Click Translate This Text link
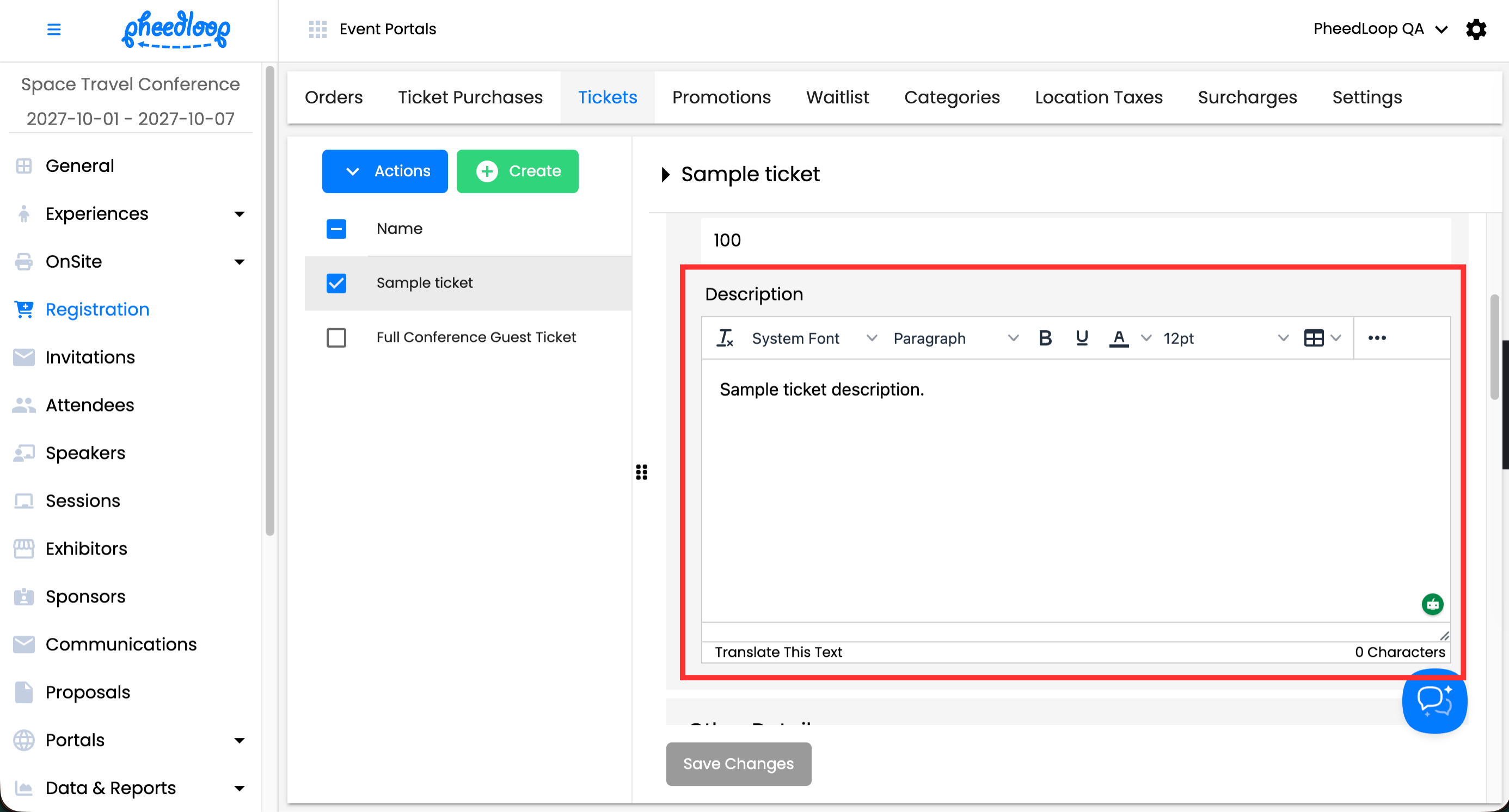This screenshot has width=1509, height=812. [778, 651]
